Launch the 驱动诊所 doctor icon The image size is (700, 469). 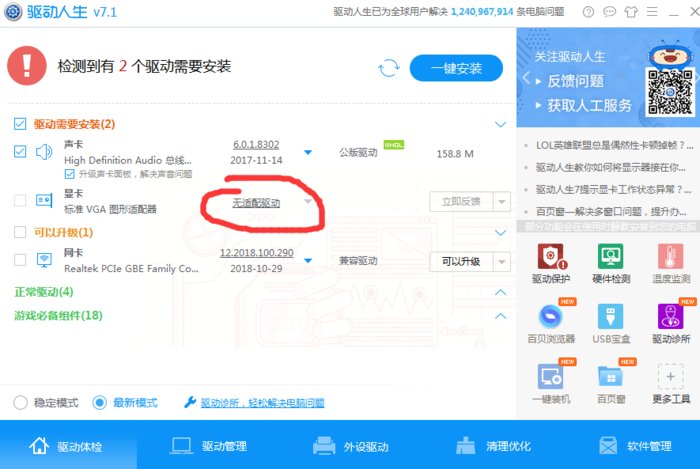(x=670, y=316)
